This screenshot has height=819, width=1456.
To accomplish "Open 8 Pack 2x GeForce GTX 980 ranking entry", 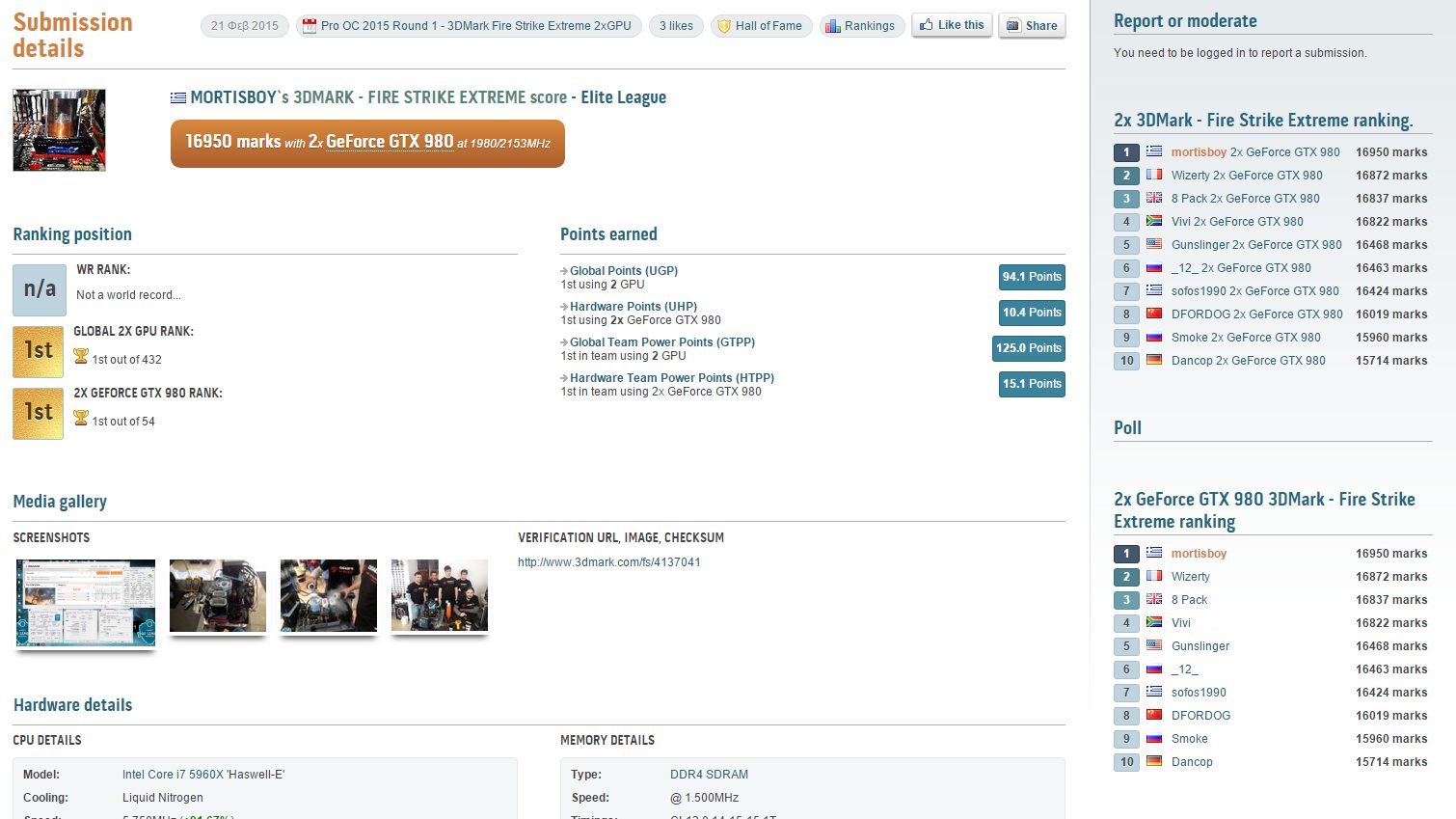I will pos(1246,199).
